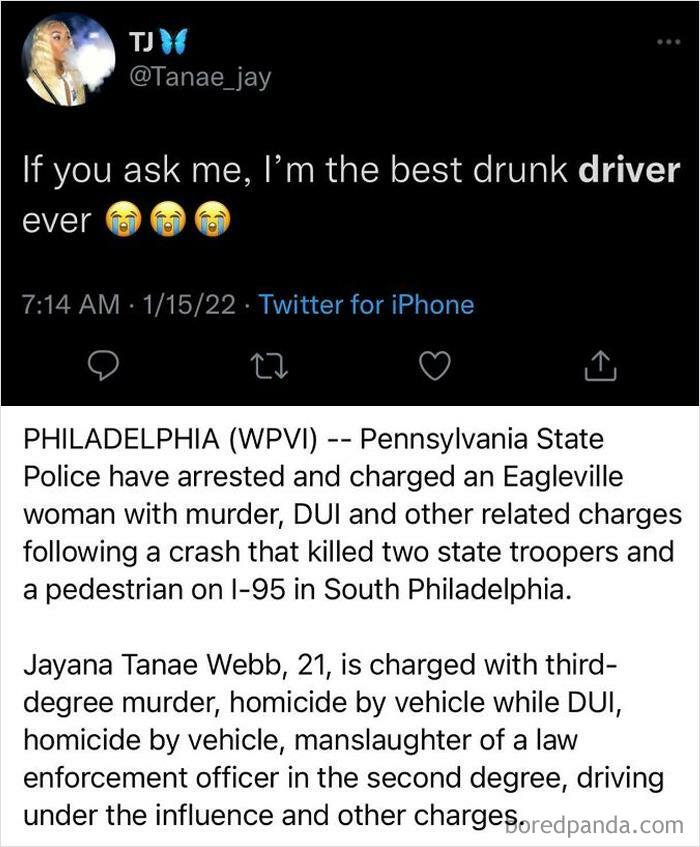Open the share sheet via share icon

(x=600, y=366)
